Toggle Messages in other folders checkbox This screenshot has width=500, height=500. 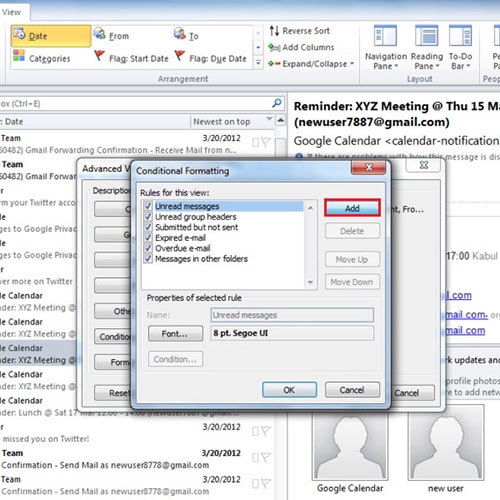click(x=148, y=259)
